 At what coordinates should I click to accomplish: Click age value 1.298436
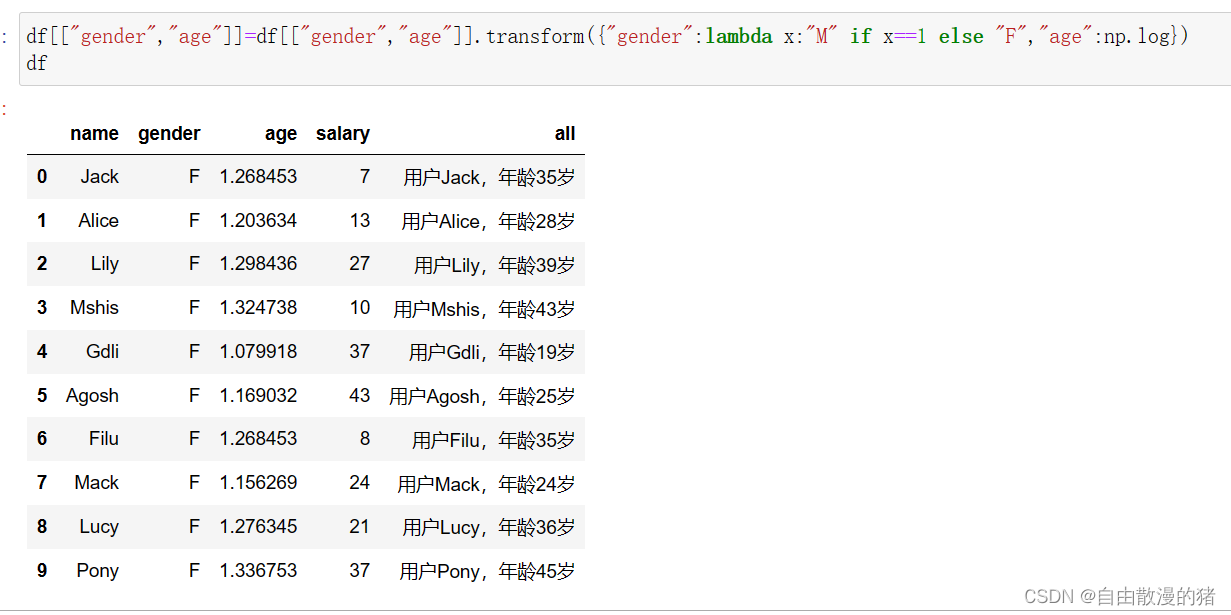[x=259, y=264]
